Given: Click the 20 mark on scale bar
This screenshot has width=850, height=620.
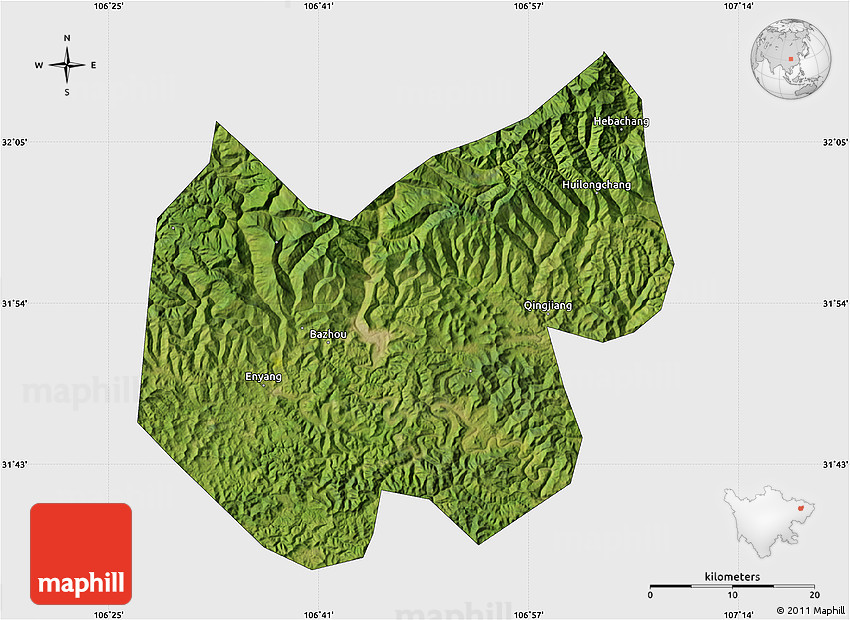Looking at the screenshot, I should tap(813, 596).
